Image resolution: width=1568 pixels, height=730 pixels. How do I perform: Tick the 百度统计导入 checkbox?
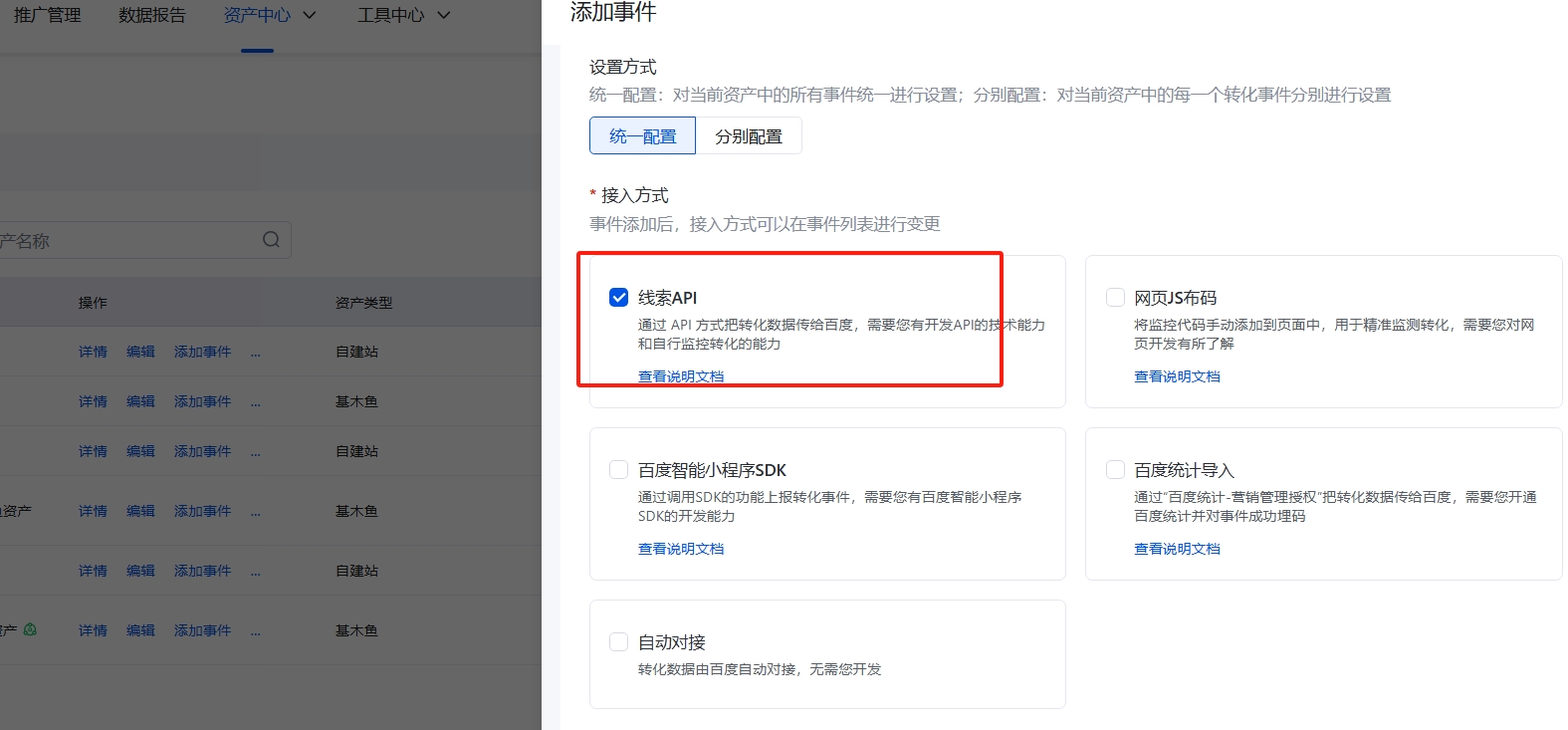point(1115,470)
